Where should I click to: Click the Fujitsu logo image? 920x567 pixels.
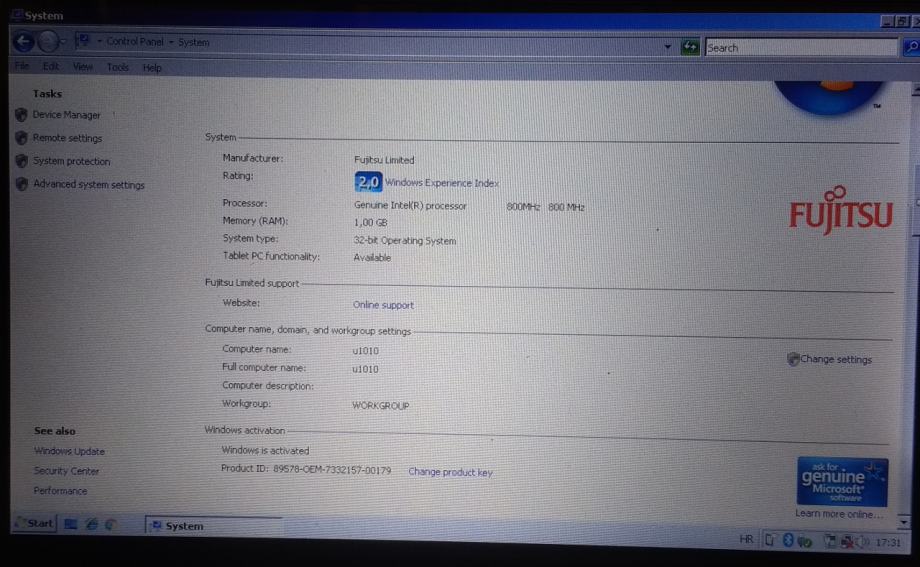841,210
